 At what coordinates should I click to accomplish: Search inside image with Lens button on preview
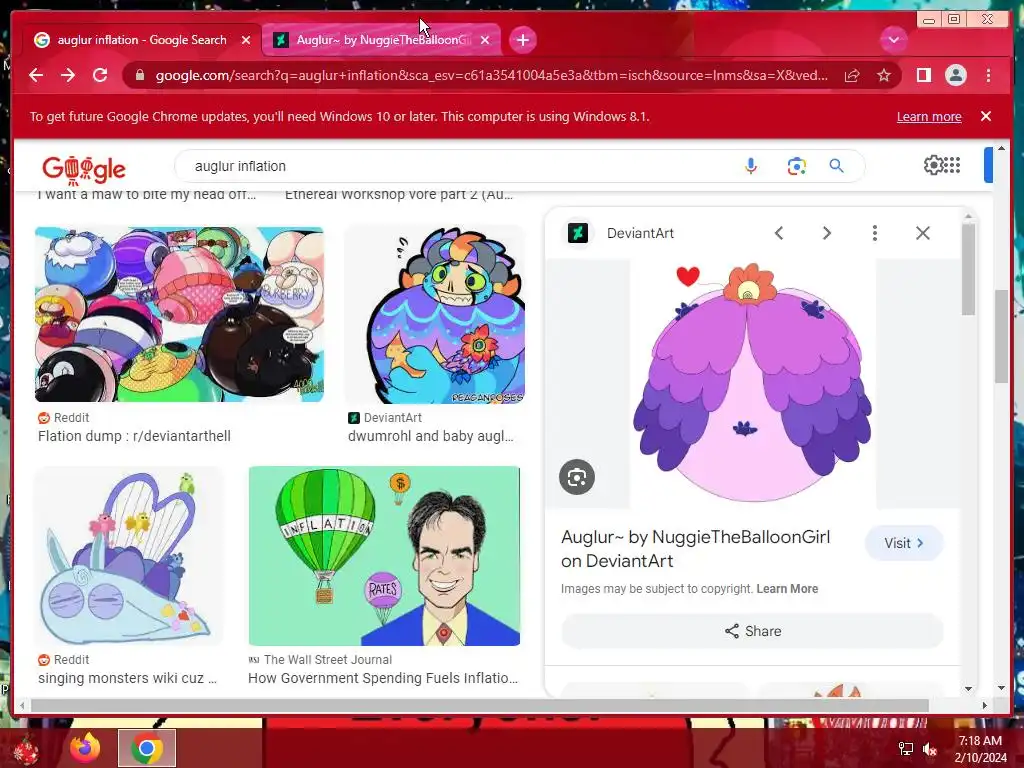coord(577,477)
